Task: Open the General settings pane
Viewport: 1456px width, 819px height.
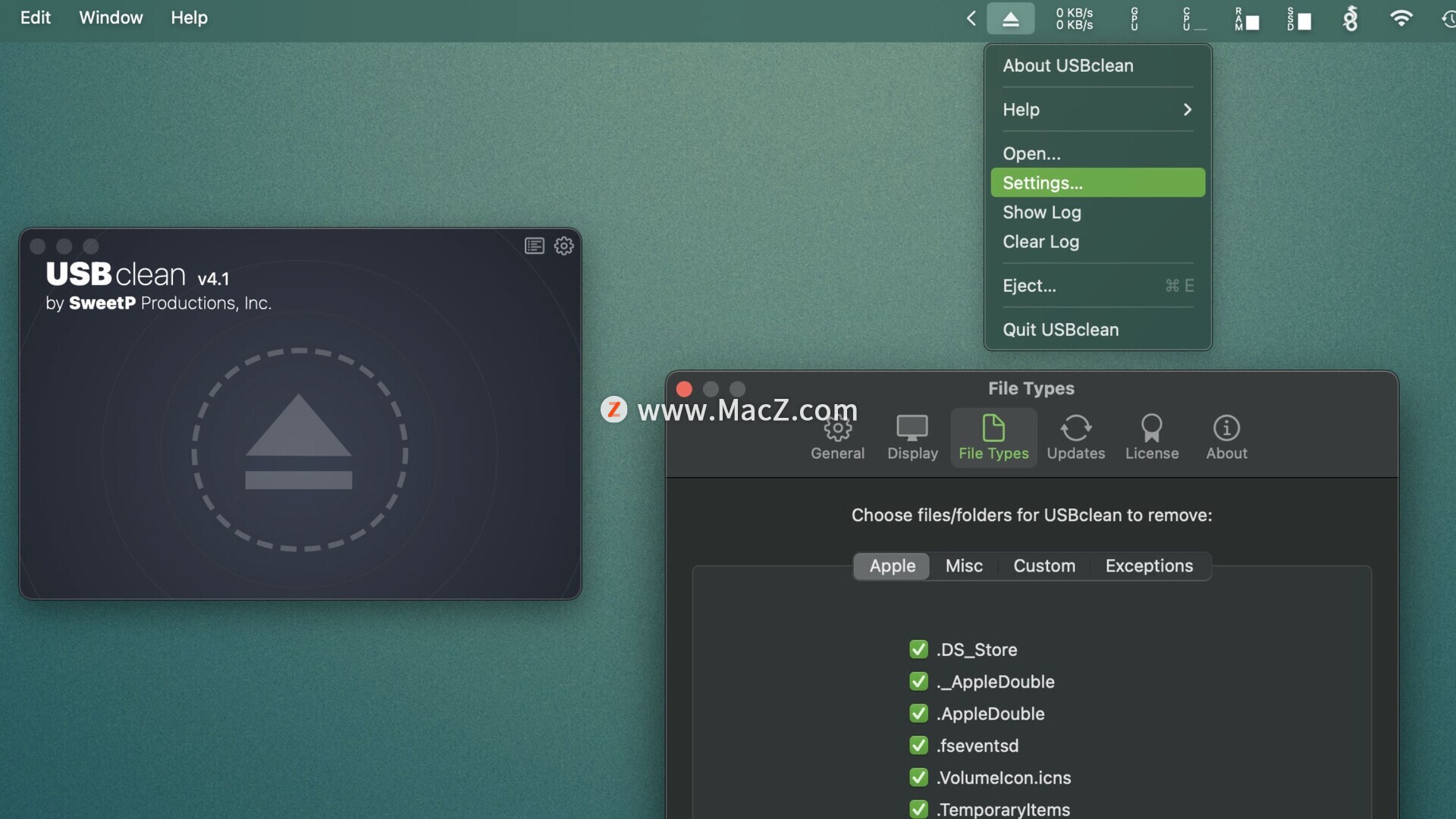Action: pyautogui.click(x=837, y=438)
